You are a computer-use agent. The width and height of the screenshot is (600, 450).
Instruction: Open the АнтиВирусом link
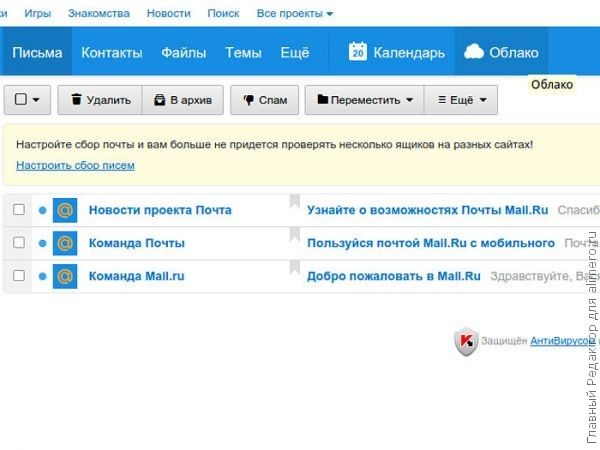click(562, 341)
